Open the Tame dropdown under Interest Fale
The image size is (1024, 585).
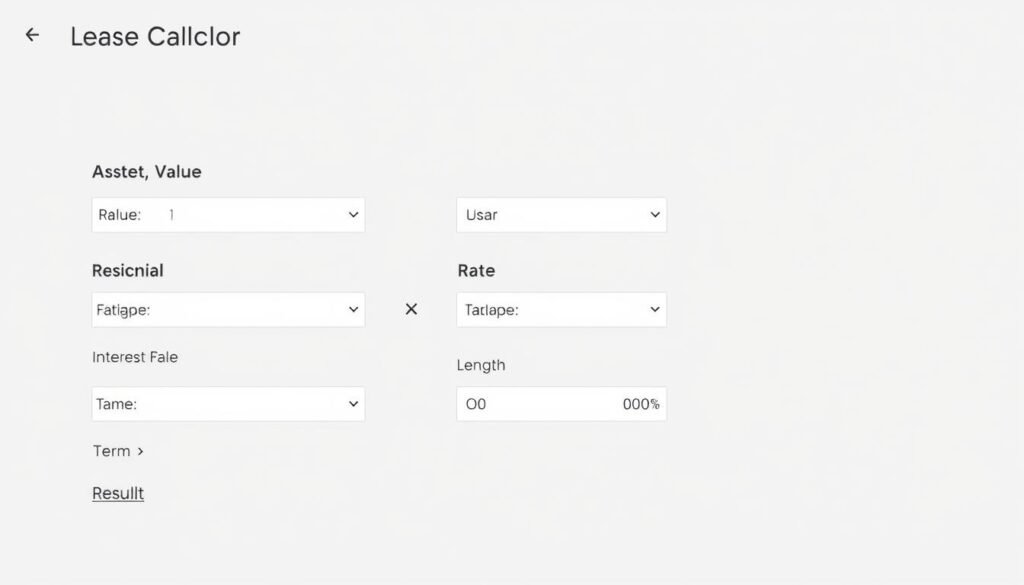click(x=227, y=403)
